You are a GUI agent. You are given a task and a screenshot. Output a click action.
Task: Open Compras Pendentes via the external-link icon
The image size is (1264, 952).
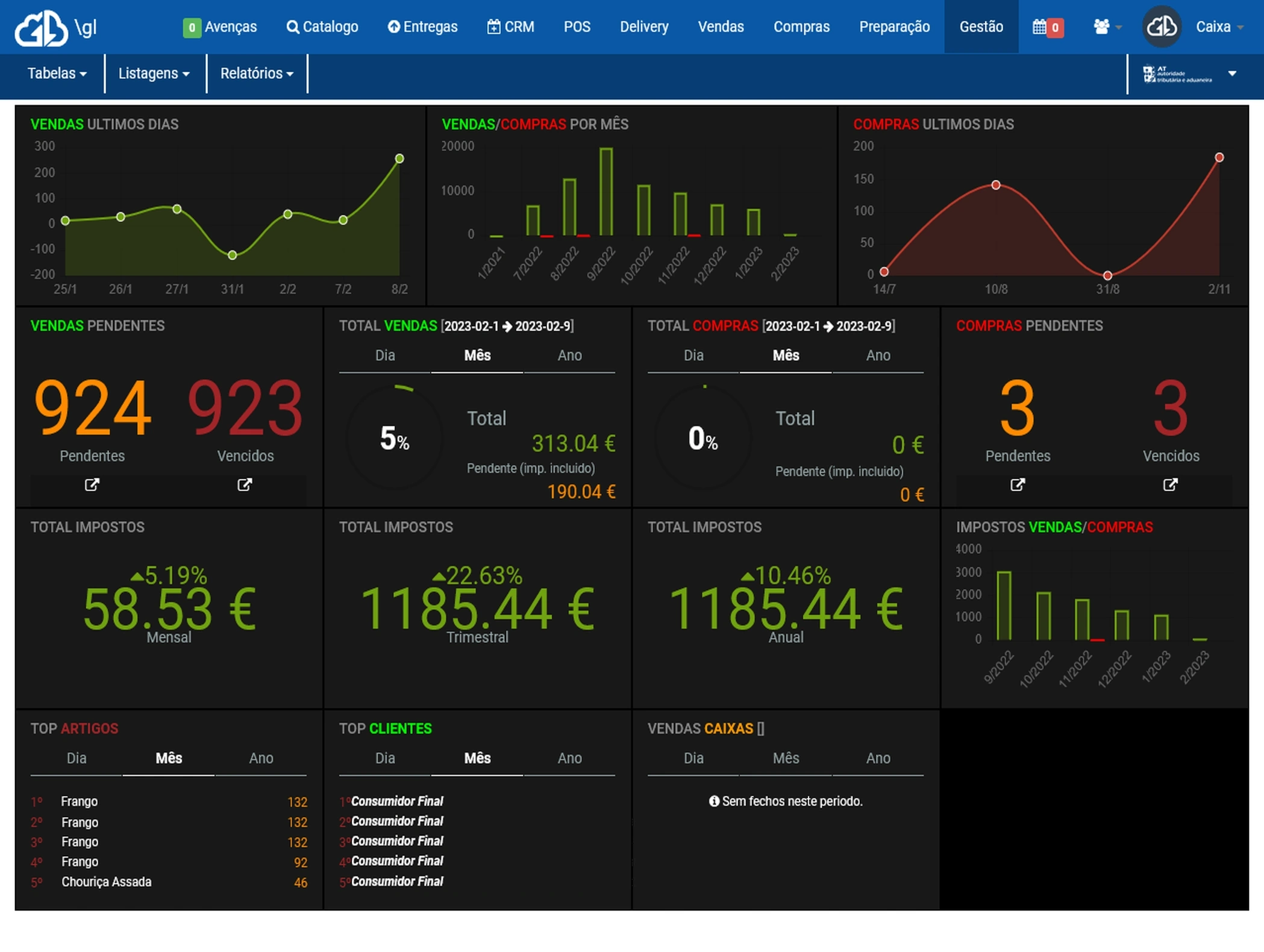tap(1017, 485)
